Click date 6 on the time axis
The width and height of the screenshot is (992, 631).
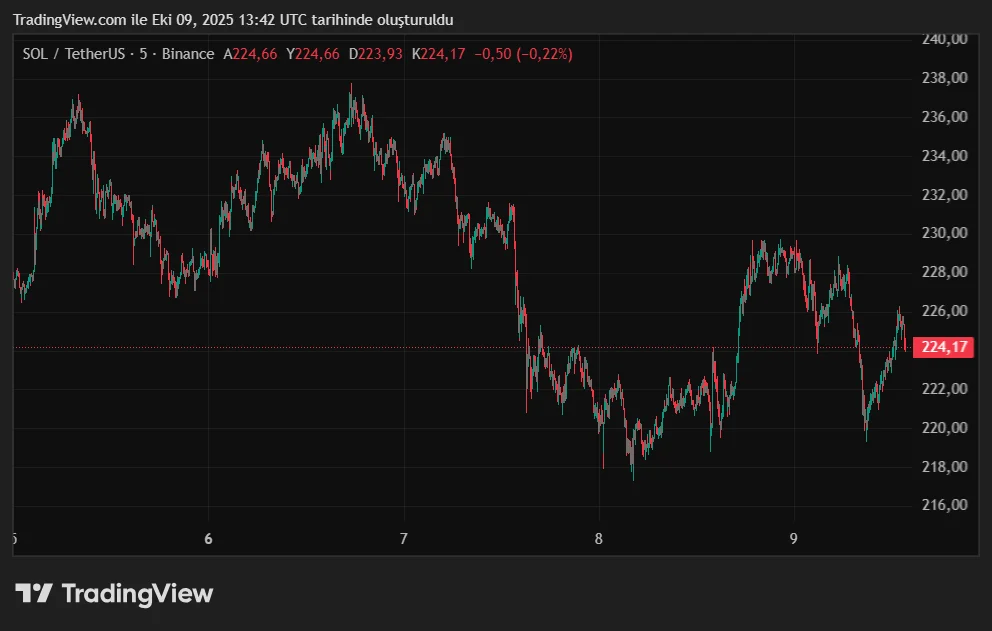pos(208,539)
